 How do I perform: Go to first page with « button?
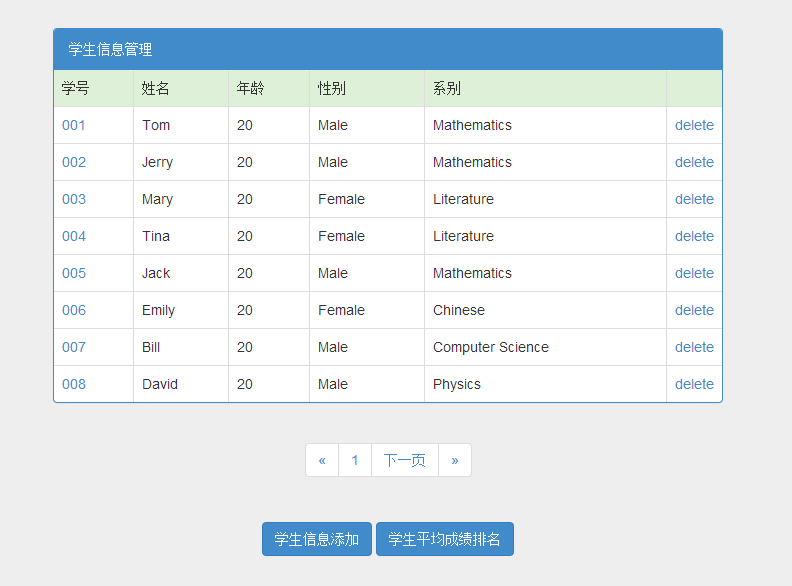(x=322, y=460)
